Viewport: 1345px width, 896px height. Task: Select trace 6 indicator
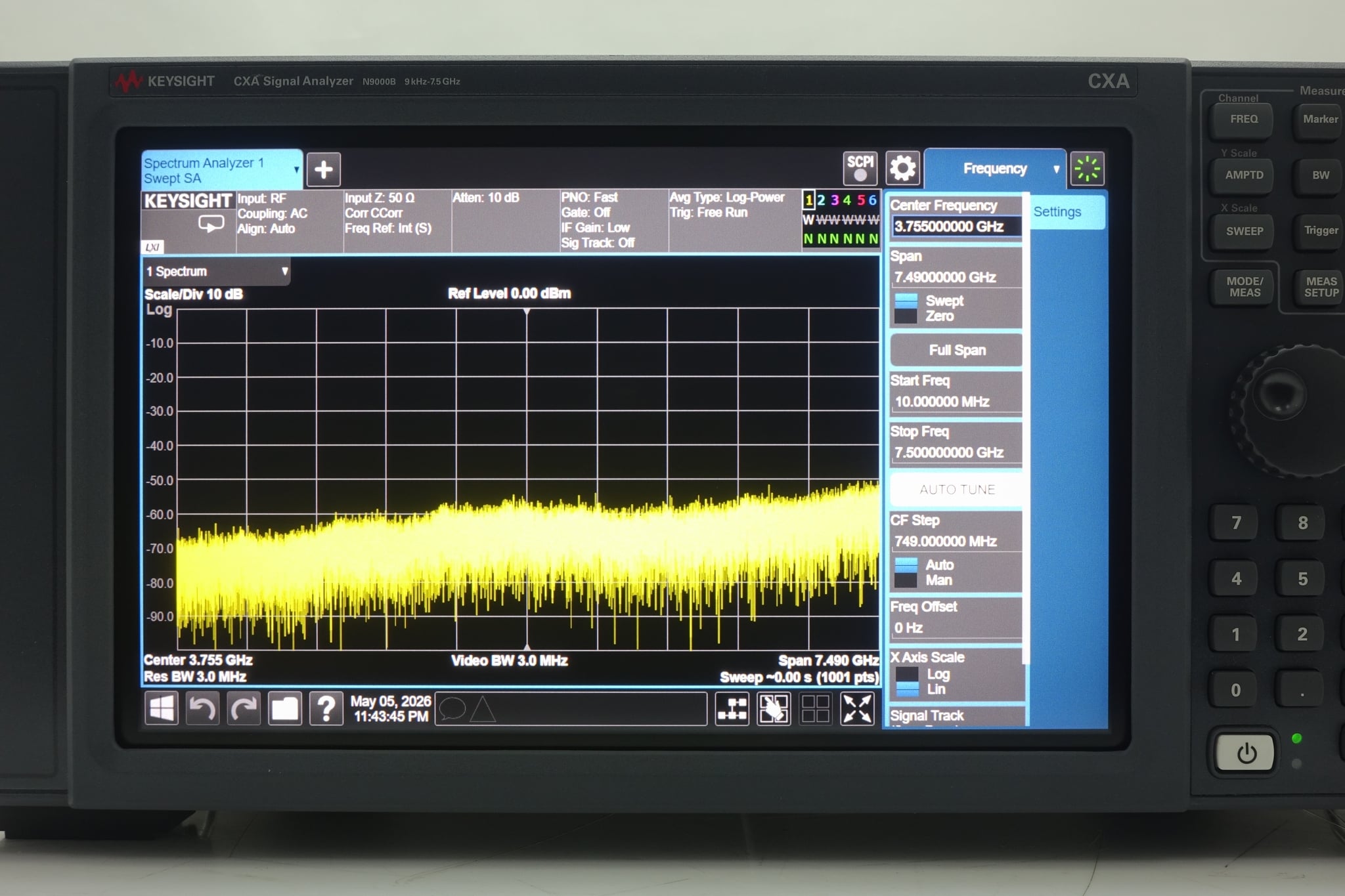tap(873, 200)
